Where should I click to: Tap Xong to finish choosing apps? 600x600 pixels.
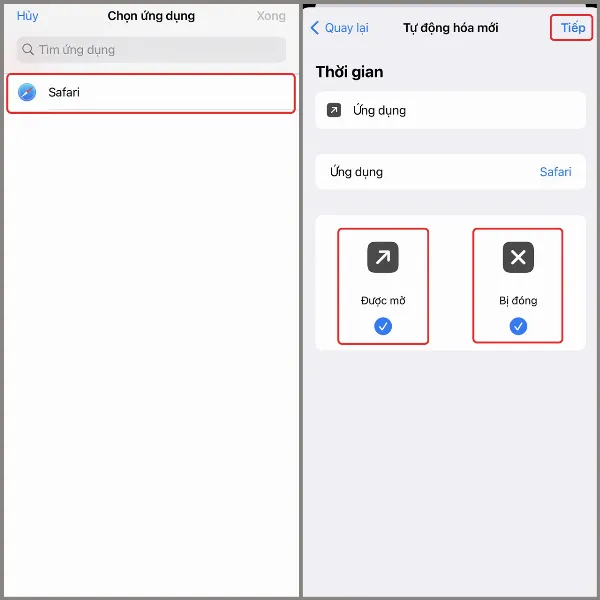[271, 16]
